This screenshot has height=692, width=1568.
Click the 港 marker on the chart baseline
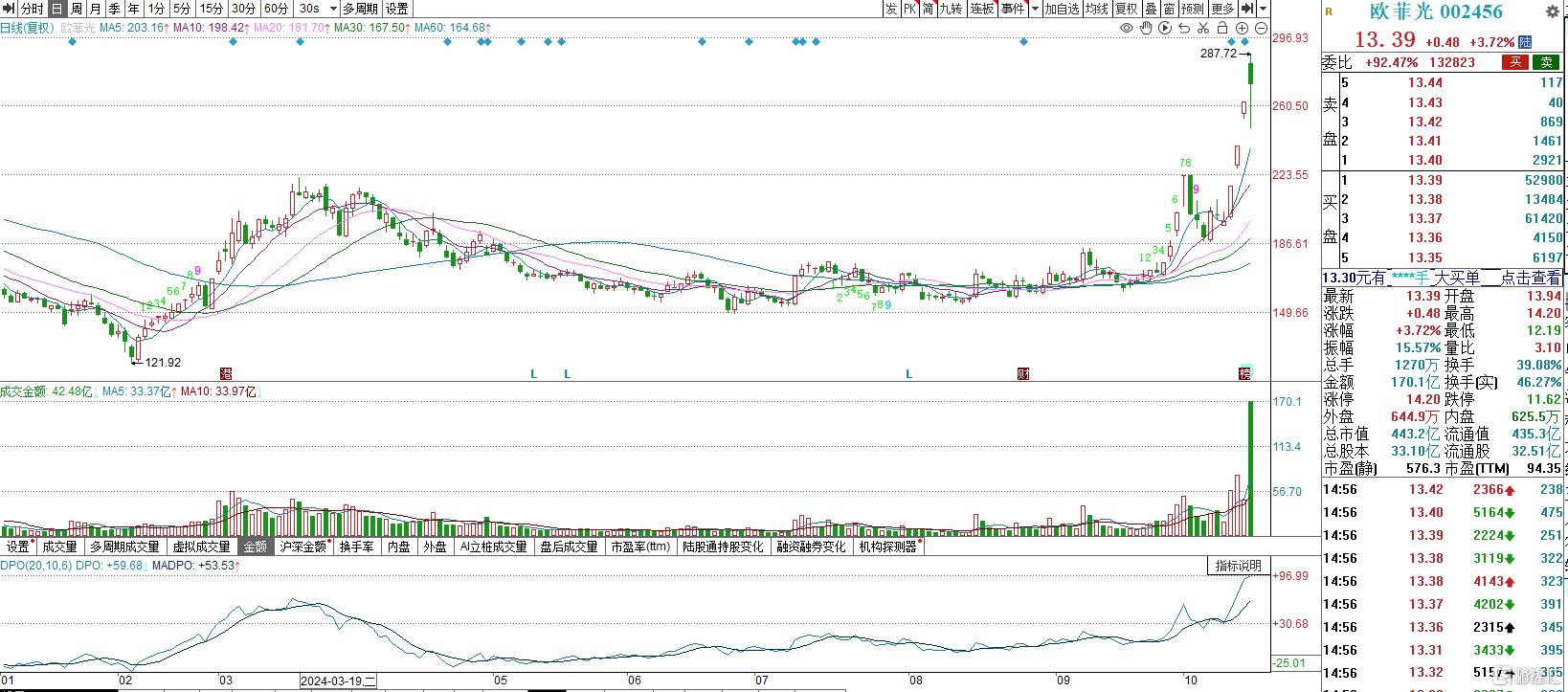pos(226,373)
